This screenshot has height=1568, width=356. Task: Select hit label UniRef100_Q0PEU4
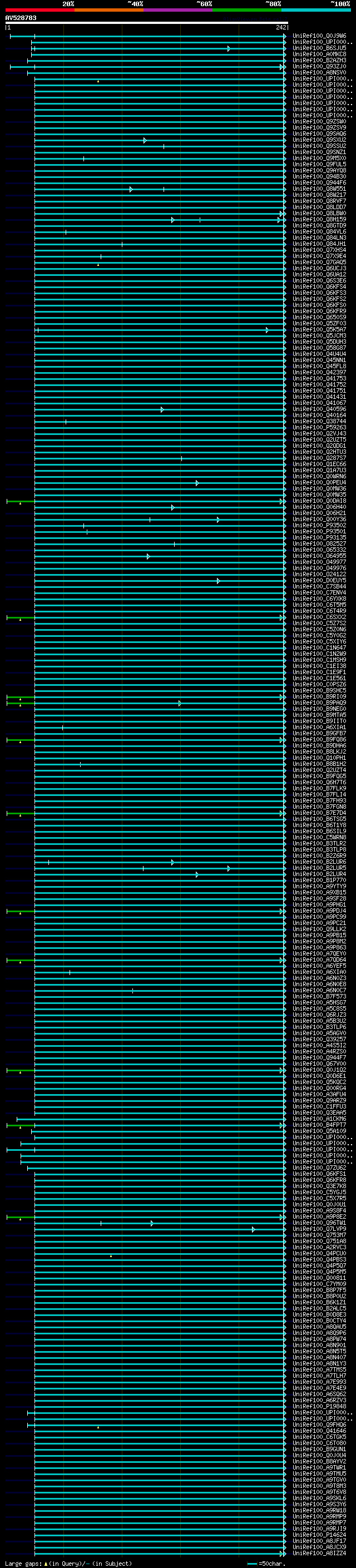coord(319,483)
